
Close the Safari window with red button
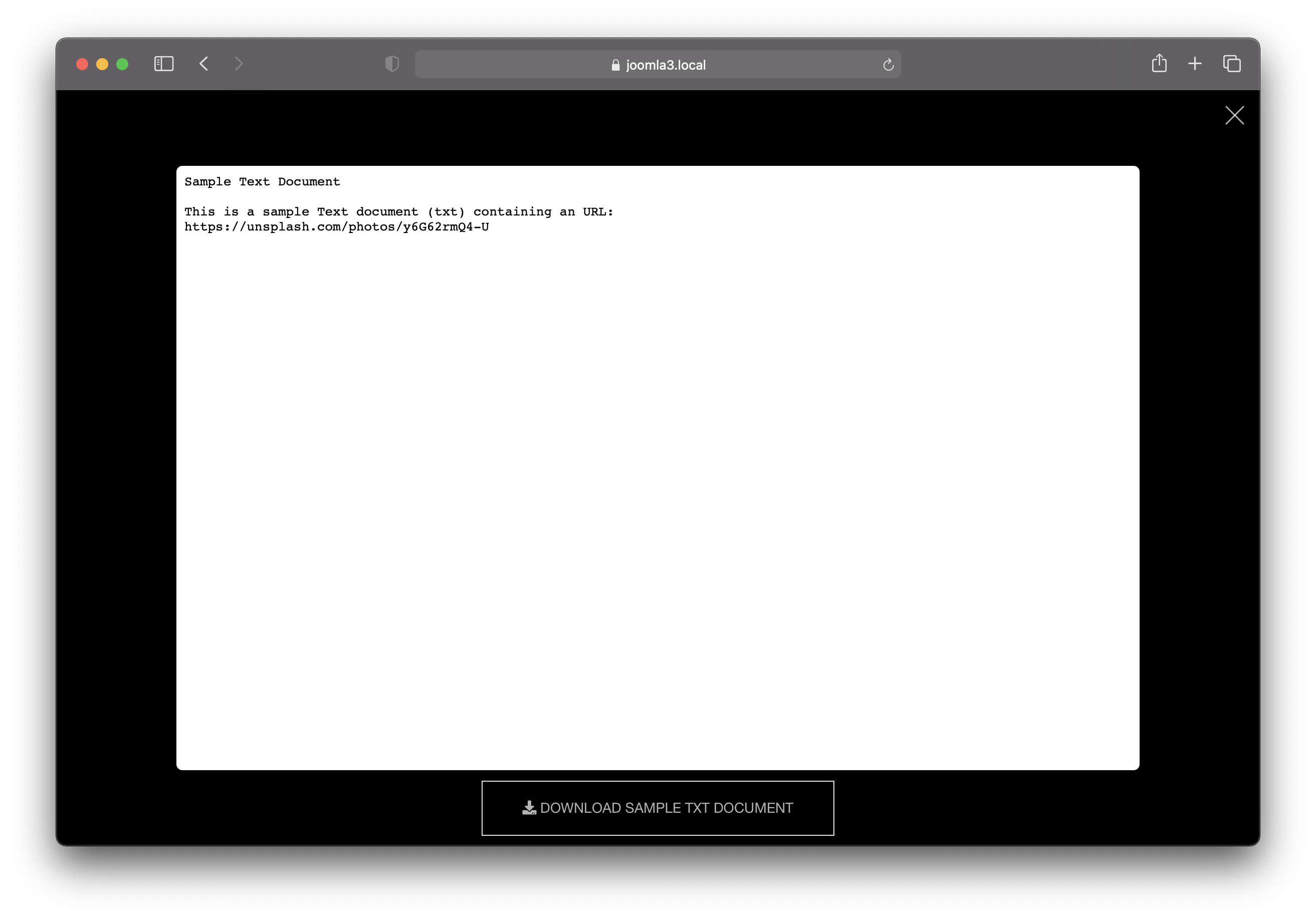(82, 64)
